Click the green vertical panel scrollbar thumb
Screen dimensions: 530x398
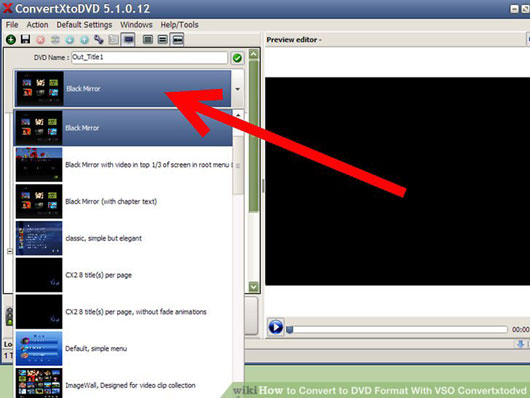pos(254,136)
